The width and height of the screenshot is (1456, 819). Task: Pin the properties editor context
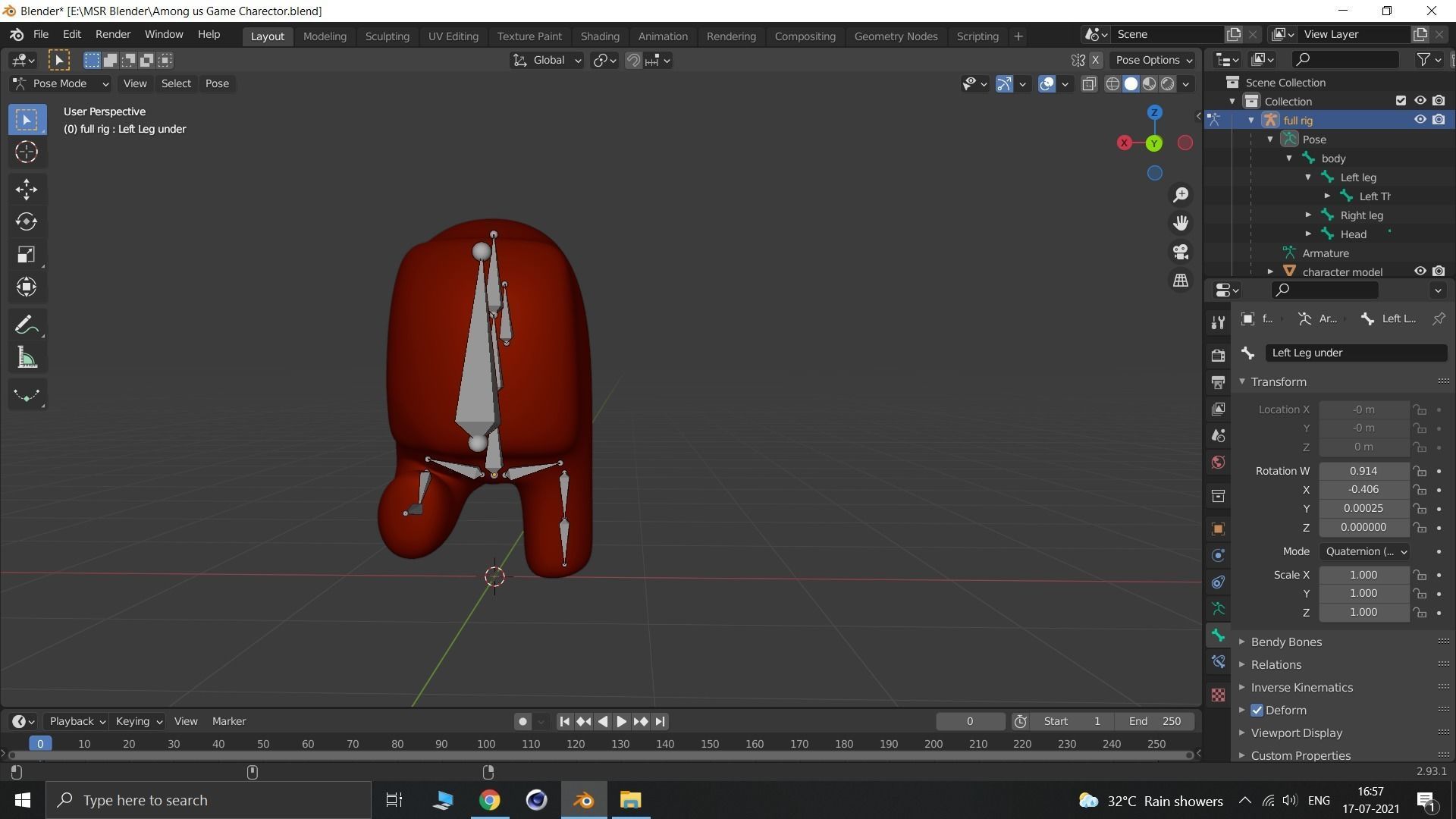tap(1438, 318)
